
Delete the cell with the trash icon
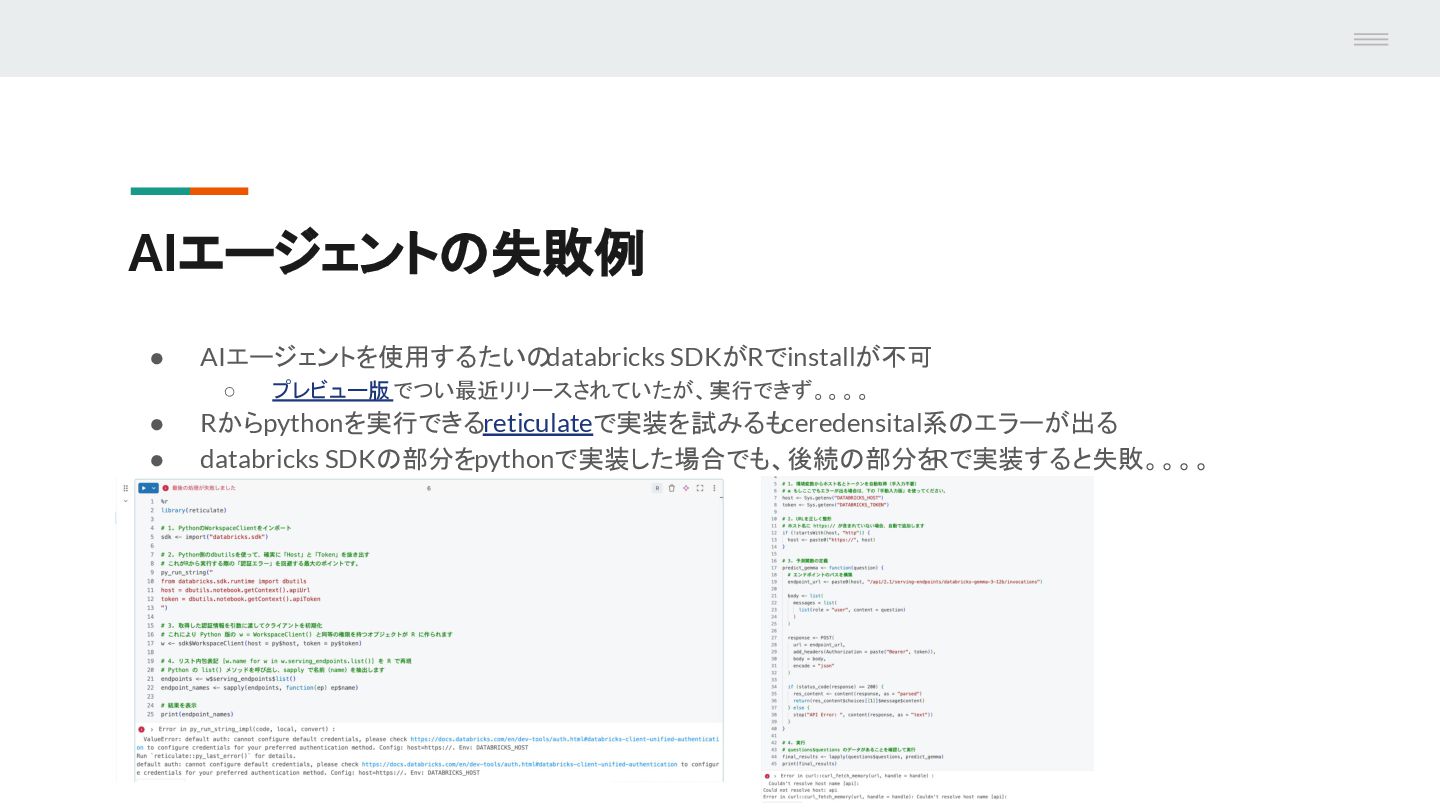[x=671, y=487]
